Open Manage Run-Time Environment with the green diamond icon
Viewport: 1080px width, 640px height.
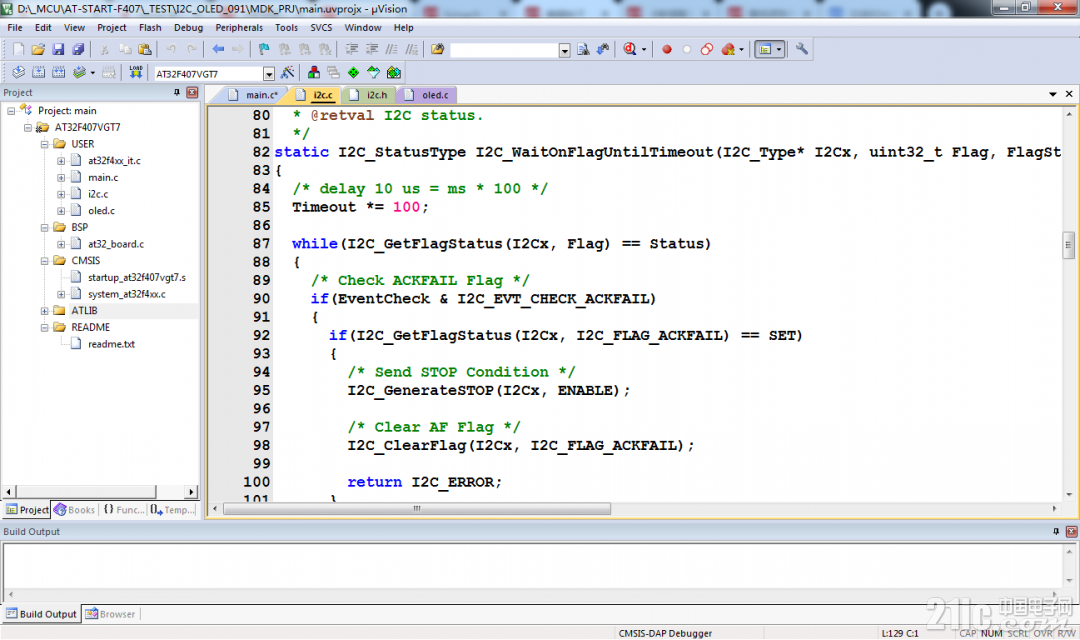point(353,72)
